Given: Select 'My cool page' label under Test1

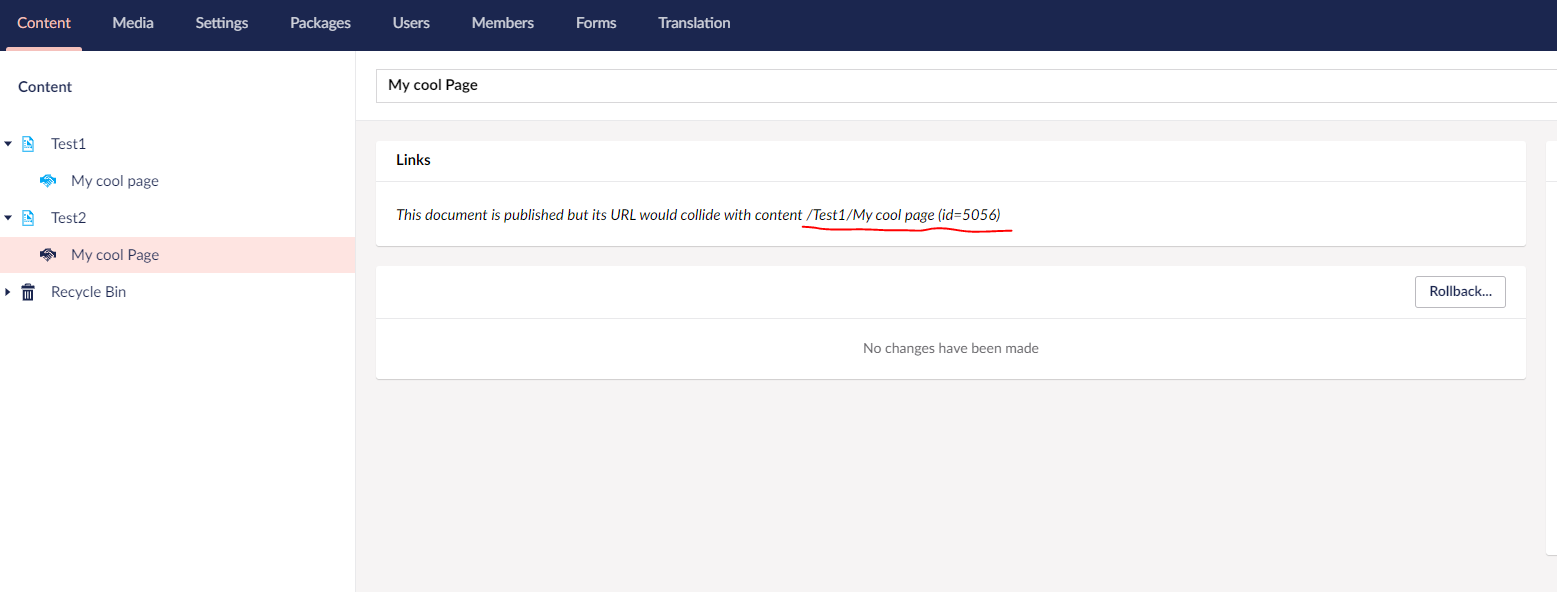Looking at the screenshot, I should [x=115, y=181].
